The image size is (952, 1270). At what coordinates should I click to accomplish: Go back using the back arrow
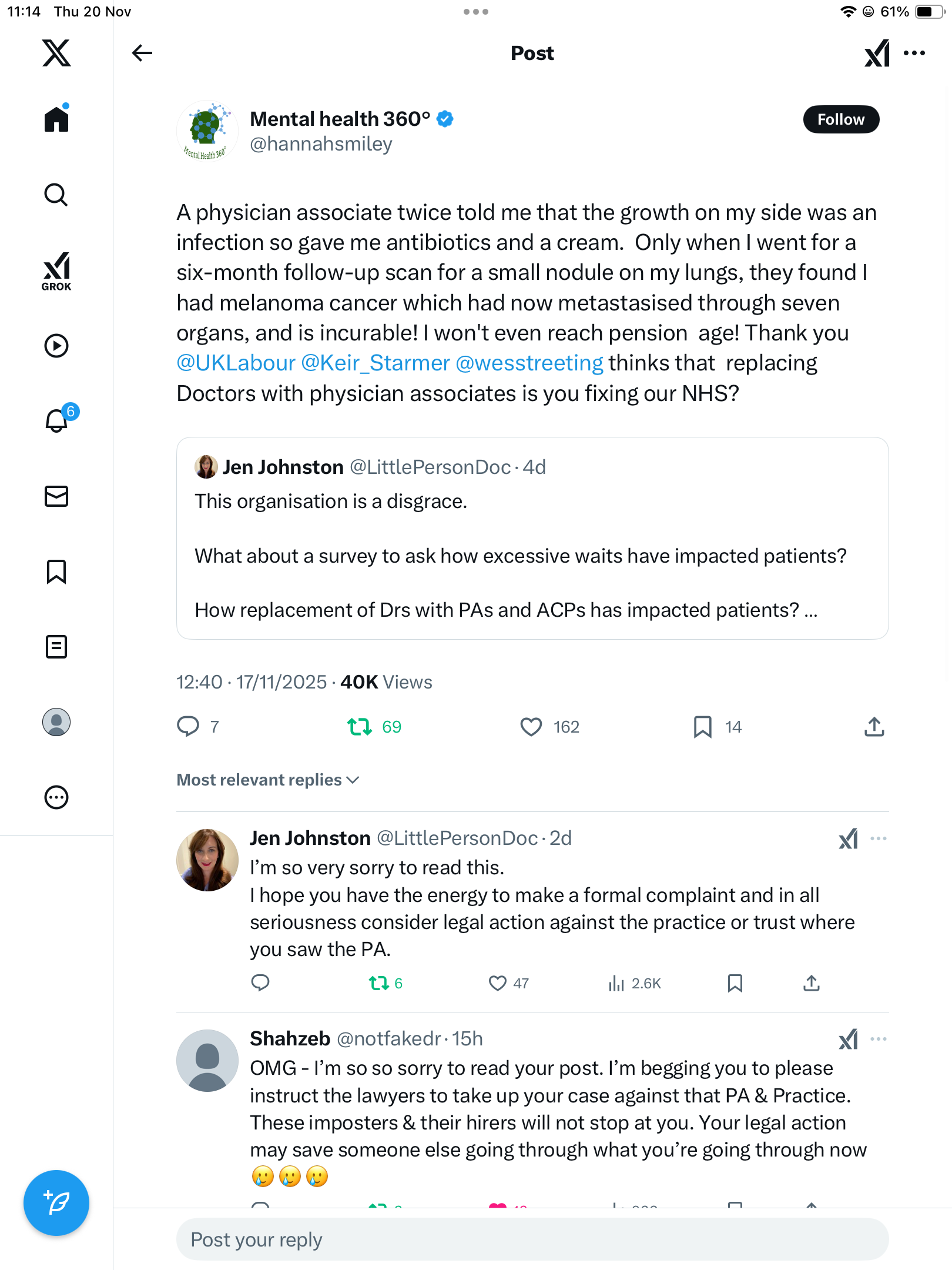coord(142,53)
